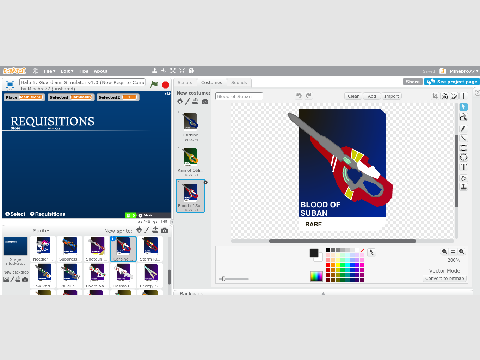Take new costume from camera

click(x=205, y=101)
